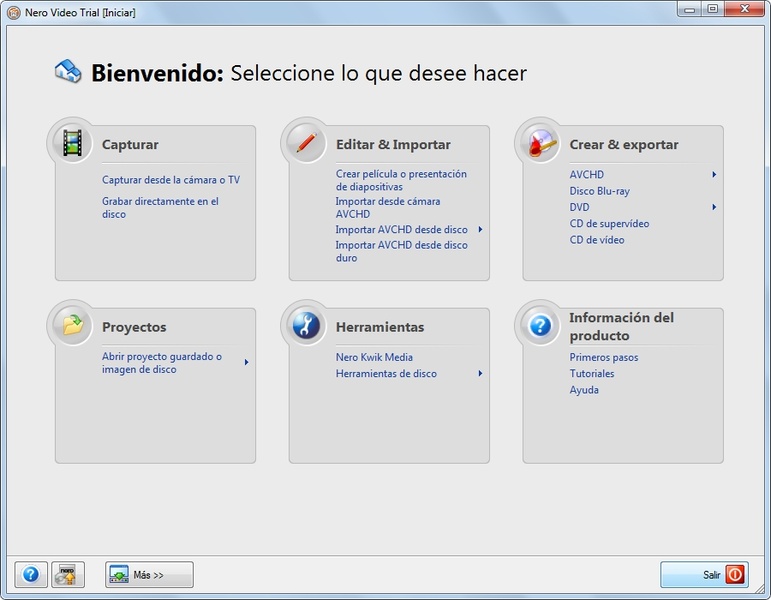771x600 pixels.
Task: Click the Proyectos folder icon
Action: 73,325
